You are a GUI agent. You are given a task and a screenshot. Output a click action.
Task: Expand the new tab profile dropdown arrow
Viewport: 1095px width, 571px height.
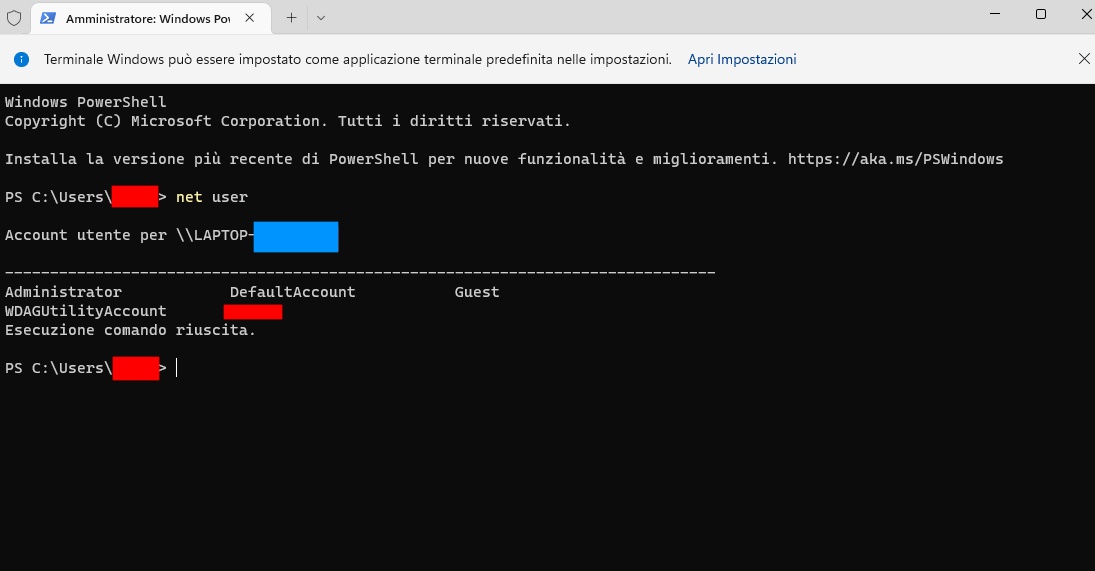click(x=321, y=18)
